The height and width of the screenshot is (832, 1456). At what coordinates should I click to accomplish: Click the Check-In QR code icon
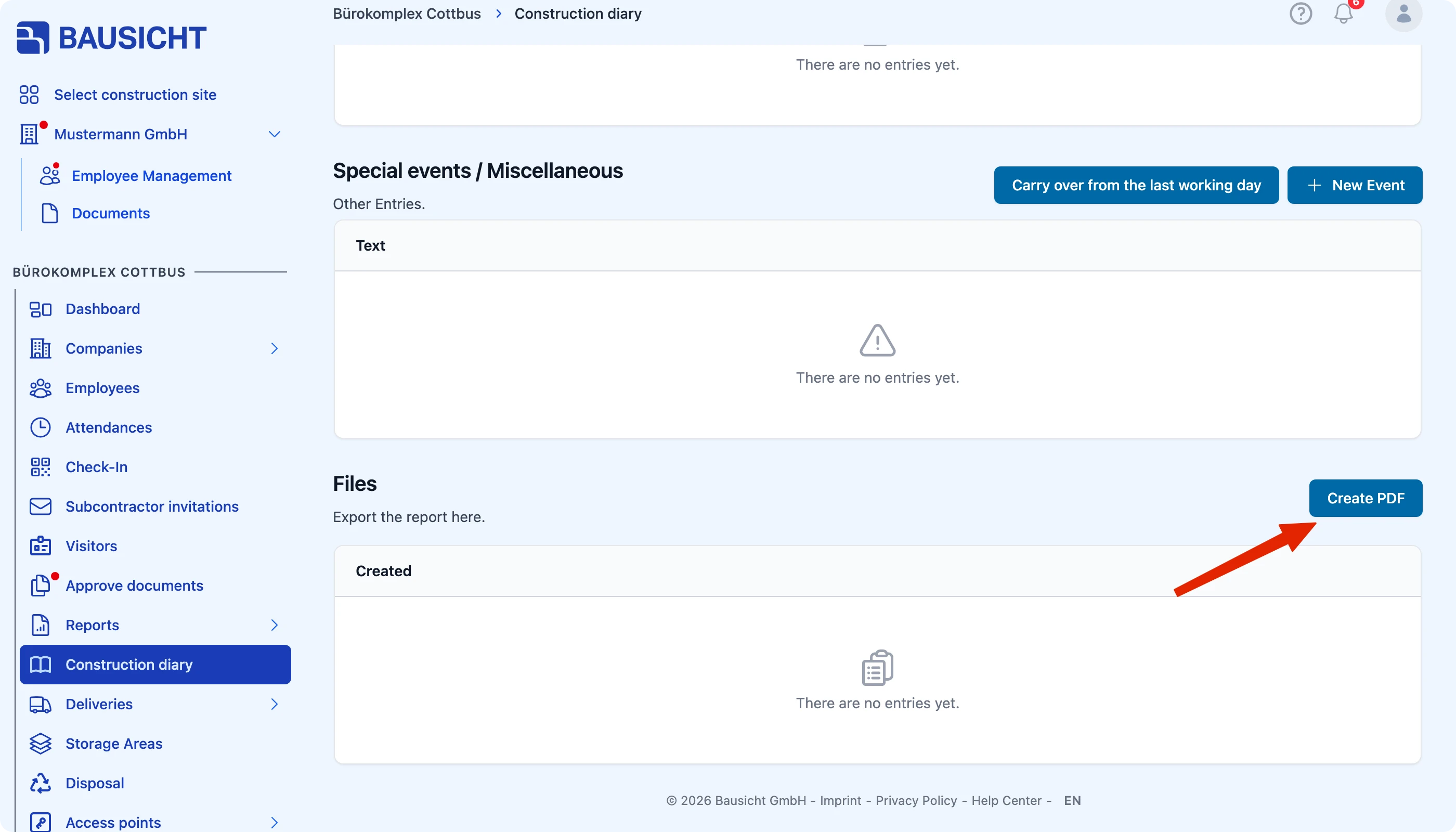41,467
